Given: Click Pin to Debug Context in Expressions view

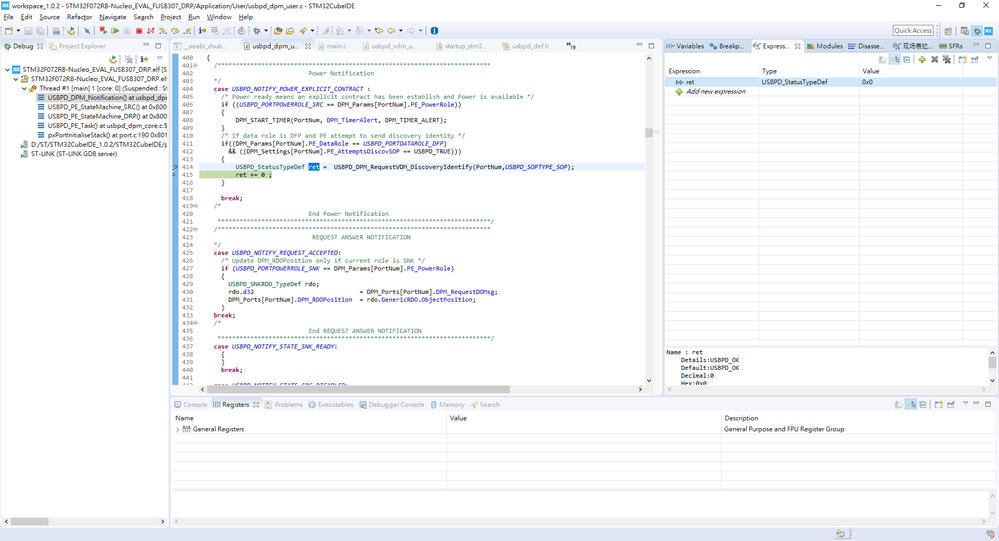Looking at the screenshot, I should 975,59.
